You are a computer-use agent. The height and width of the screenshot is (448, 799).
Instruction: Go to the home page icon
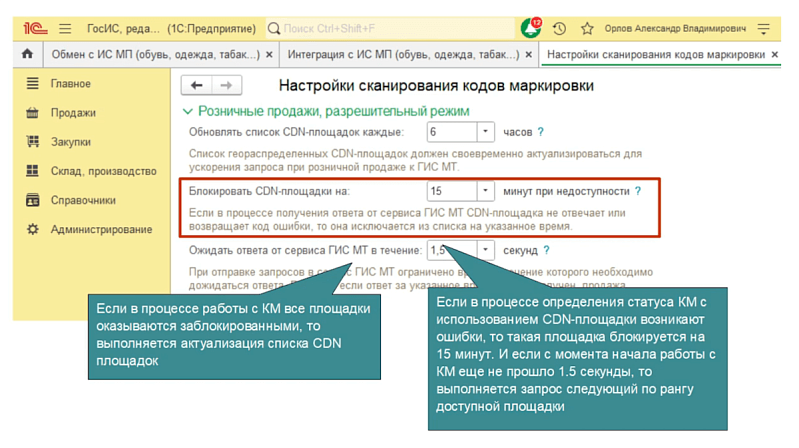coord(28,54)
